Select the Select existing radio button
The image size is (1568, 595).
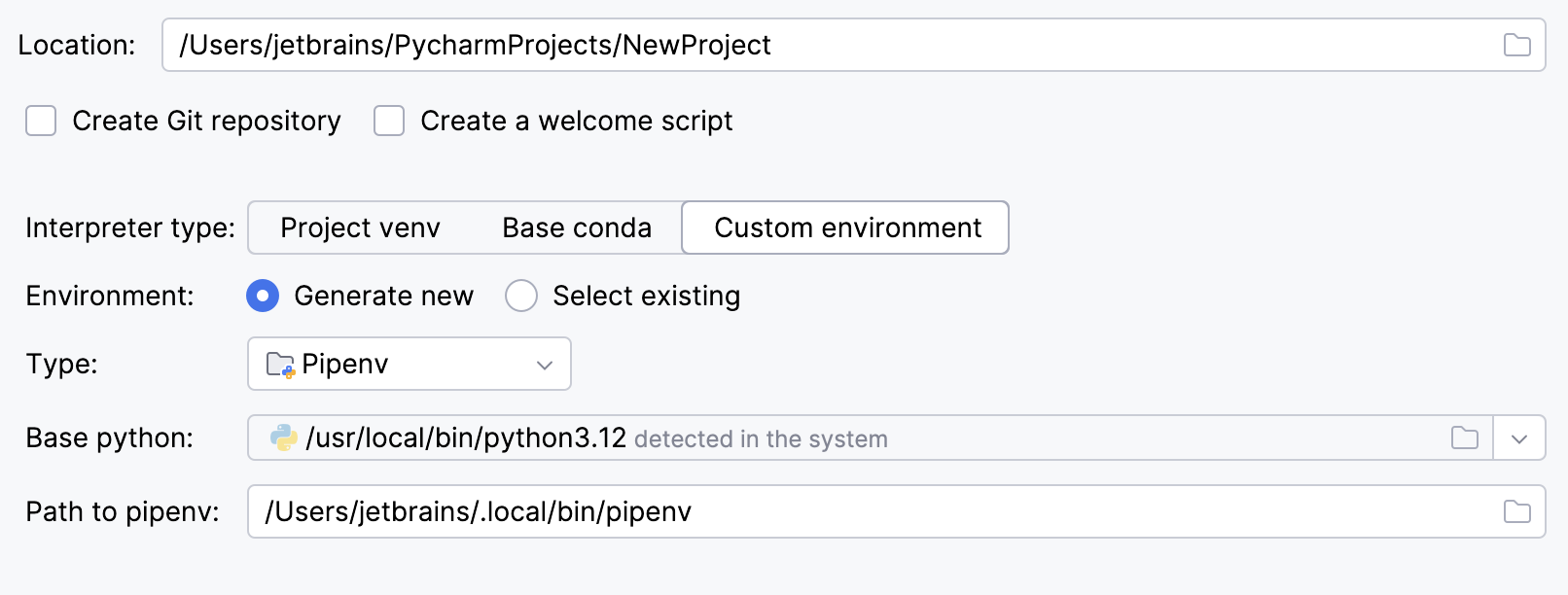522,296
